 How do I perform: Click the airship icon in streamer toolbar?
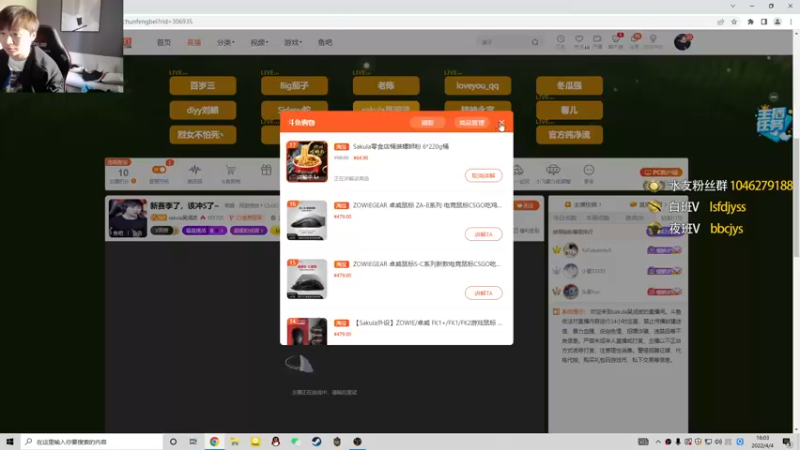coord(553,169)
